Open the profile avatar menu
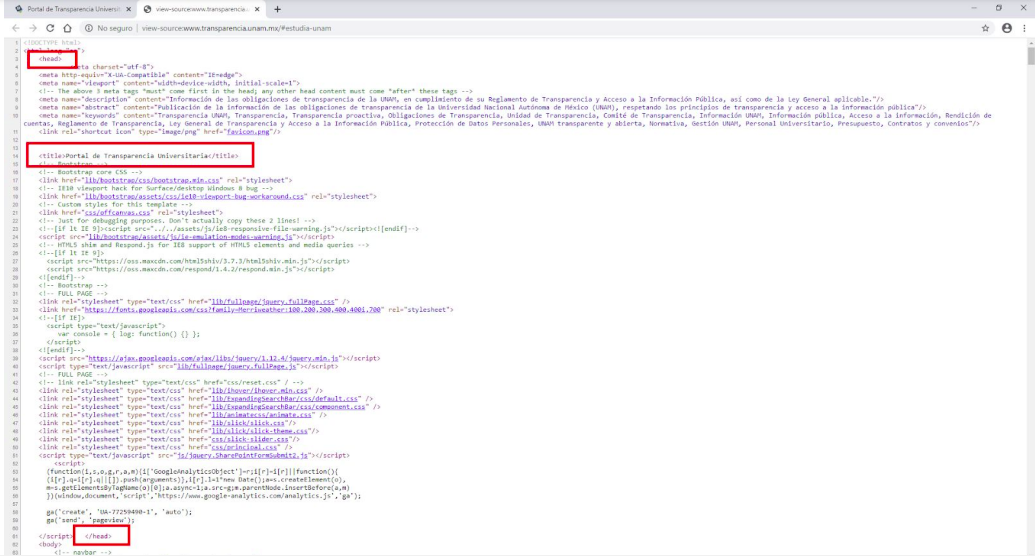The height and width of the screenshot is (556, 1035). pos(1007,28)
